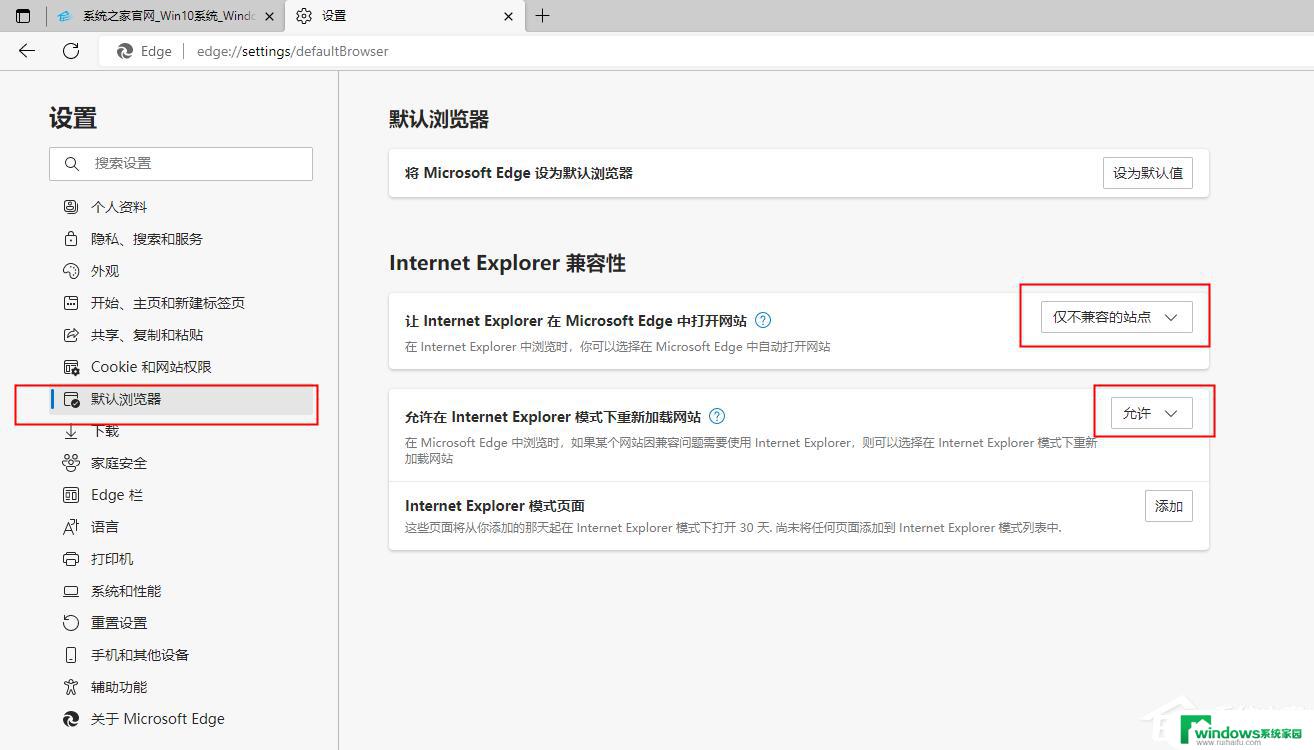The width and height of the screenshot is (1314, 750).
Task: Click the tab actions (vertical tabs) icon
Action: (x=23, y=16)
